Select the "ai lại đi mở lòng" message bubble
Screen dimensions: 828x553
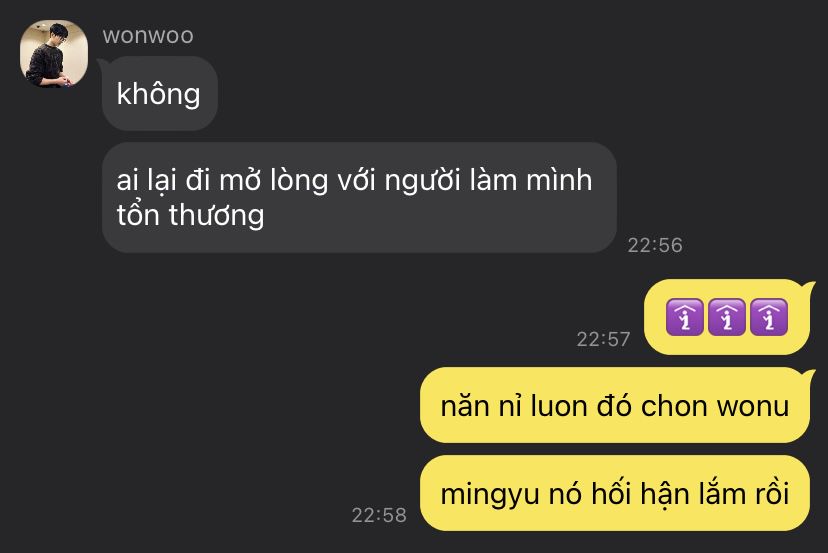tap(359, 197)
